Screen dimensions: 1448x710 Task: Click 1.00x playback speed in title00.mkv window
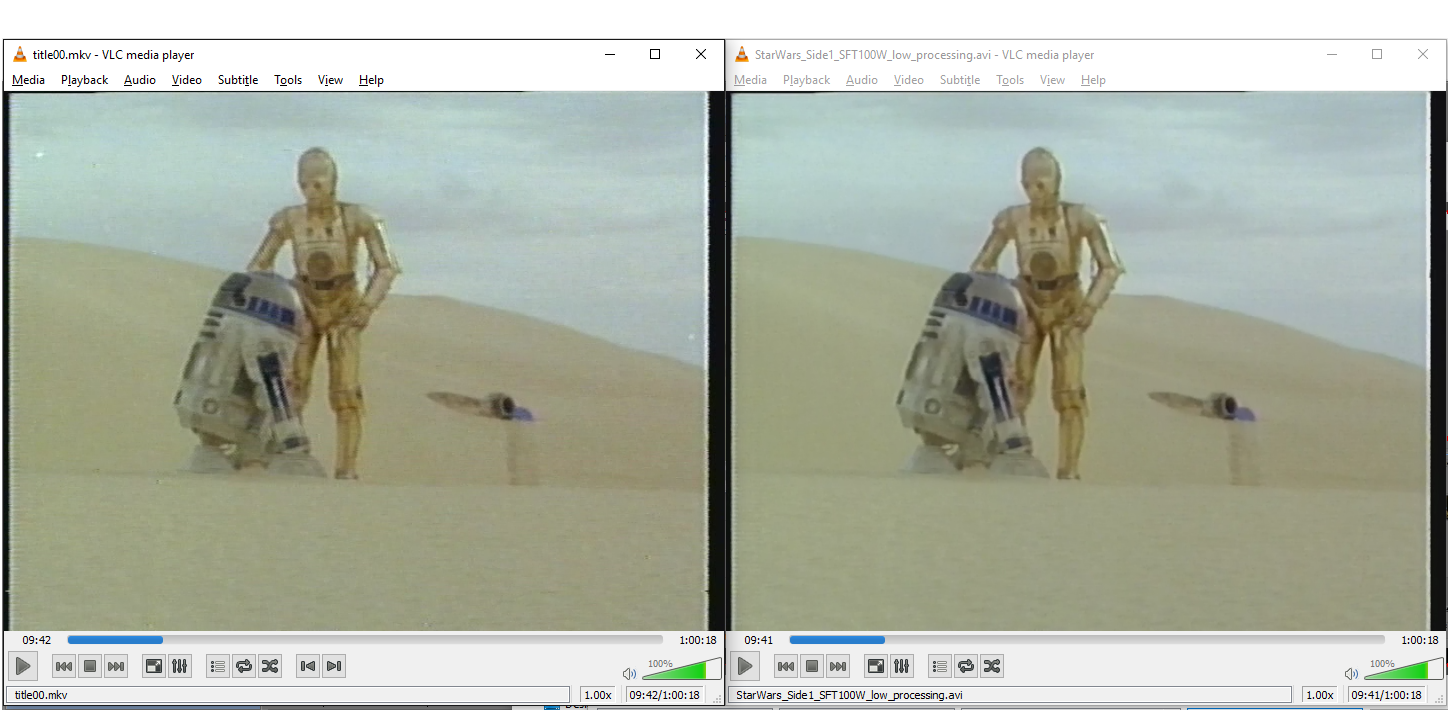tap(598, 695)
